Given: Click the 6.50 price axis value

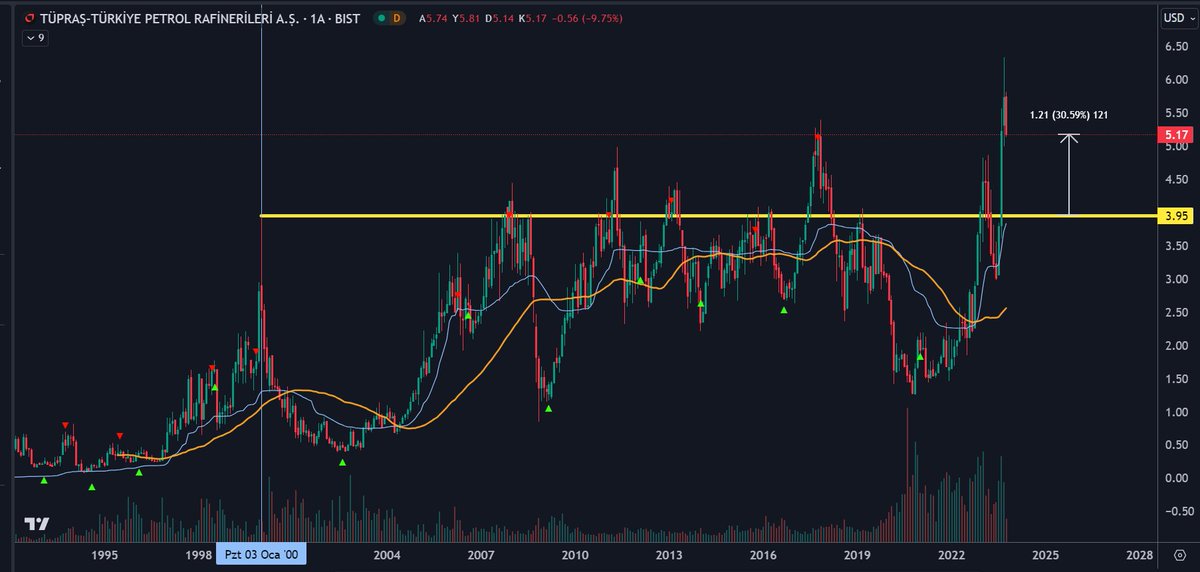Looking at the screenshot, I should [x=1175, y=47].
